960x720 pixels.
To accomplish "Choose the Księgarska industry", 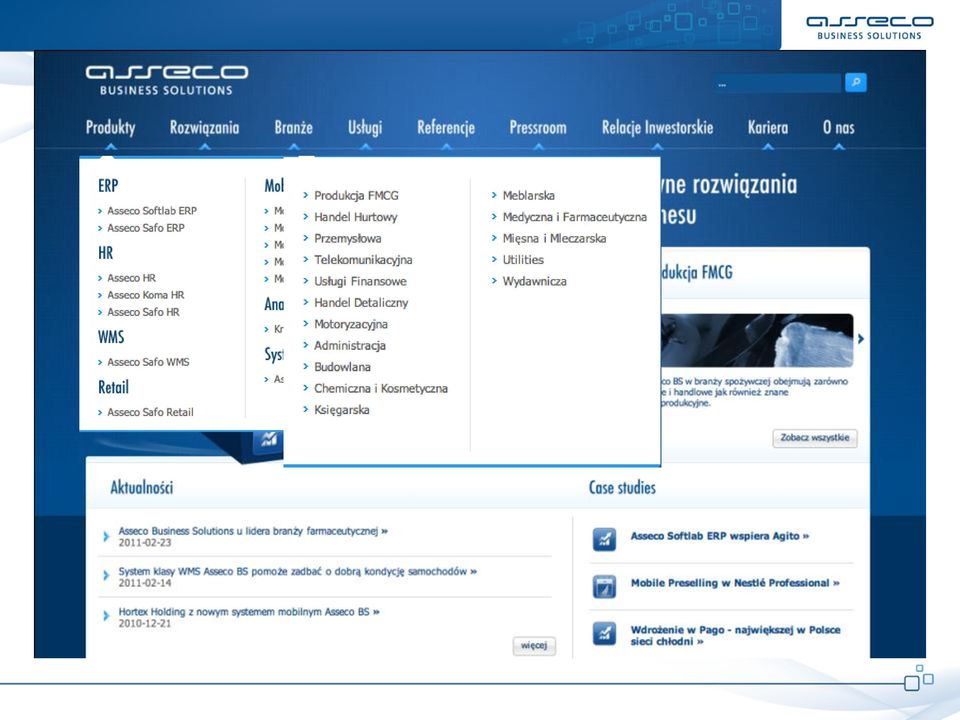I will (342, 410).
